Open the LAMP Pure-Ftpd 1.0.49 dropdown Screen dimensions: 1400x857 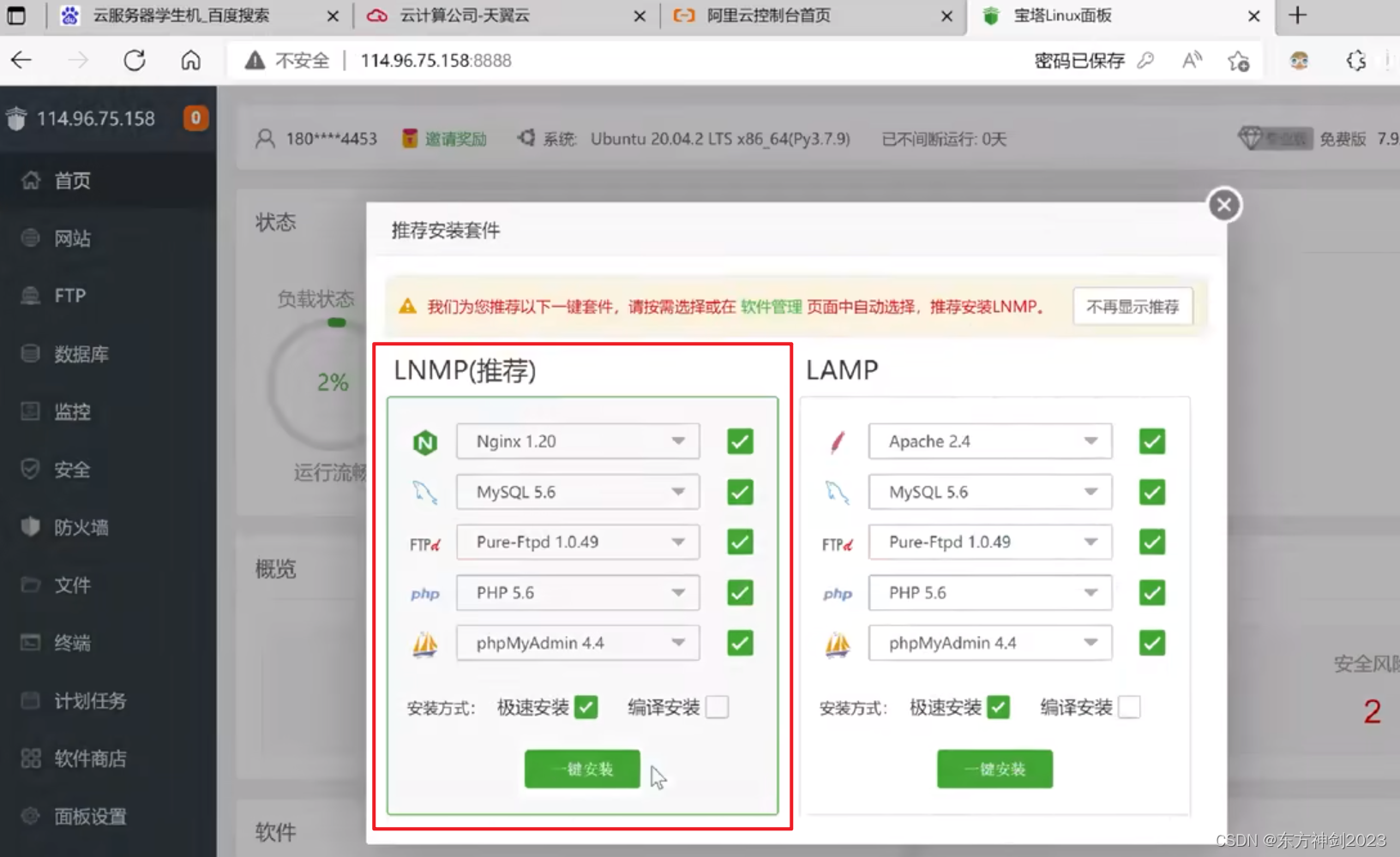pyautogui.click(x=990, y=542)
